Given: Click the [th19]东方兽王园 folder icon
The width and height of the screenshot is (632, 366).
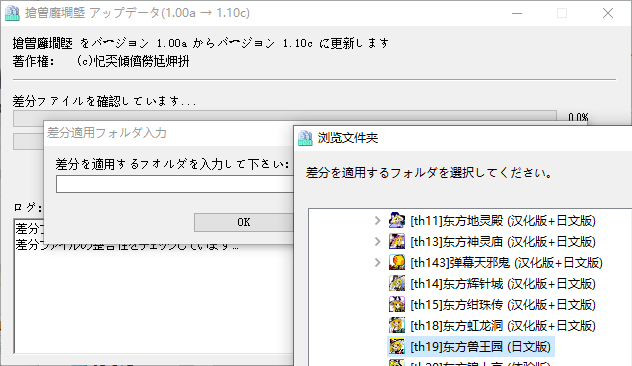Looking at the screenshot, I should click(x=397, y=346).
